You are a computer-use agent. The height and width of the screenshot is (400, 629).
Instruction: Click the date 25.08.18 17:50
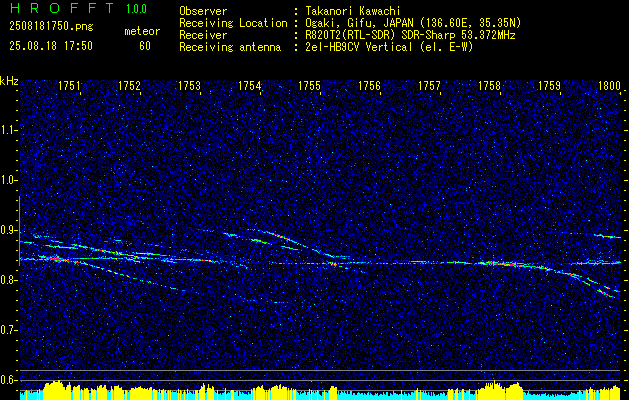point(51,46)
